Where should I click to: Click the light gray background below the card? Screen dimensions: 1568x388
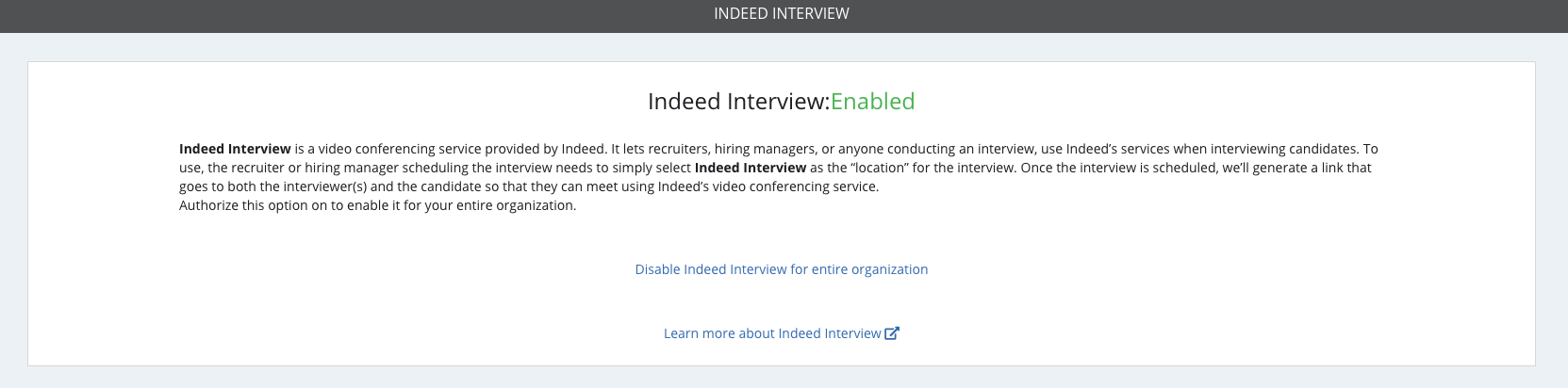click(783, 378)
